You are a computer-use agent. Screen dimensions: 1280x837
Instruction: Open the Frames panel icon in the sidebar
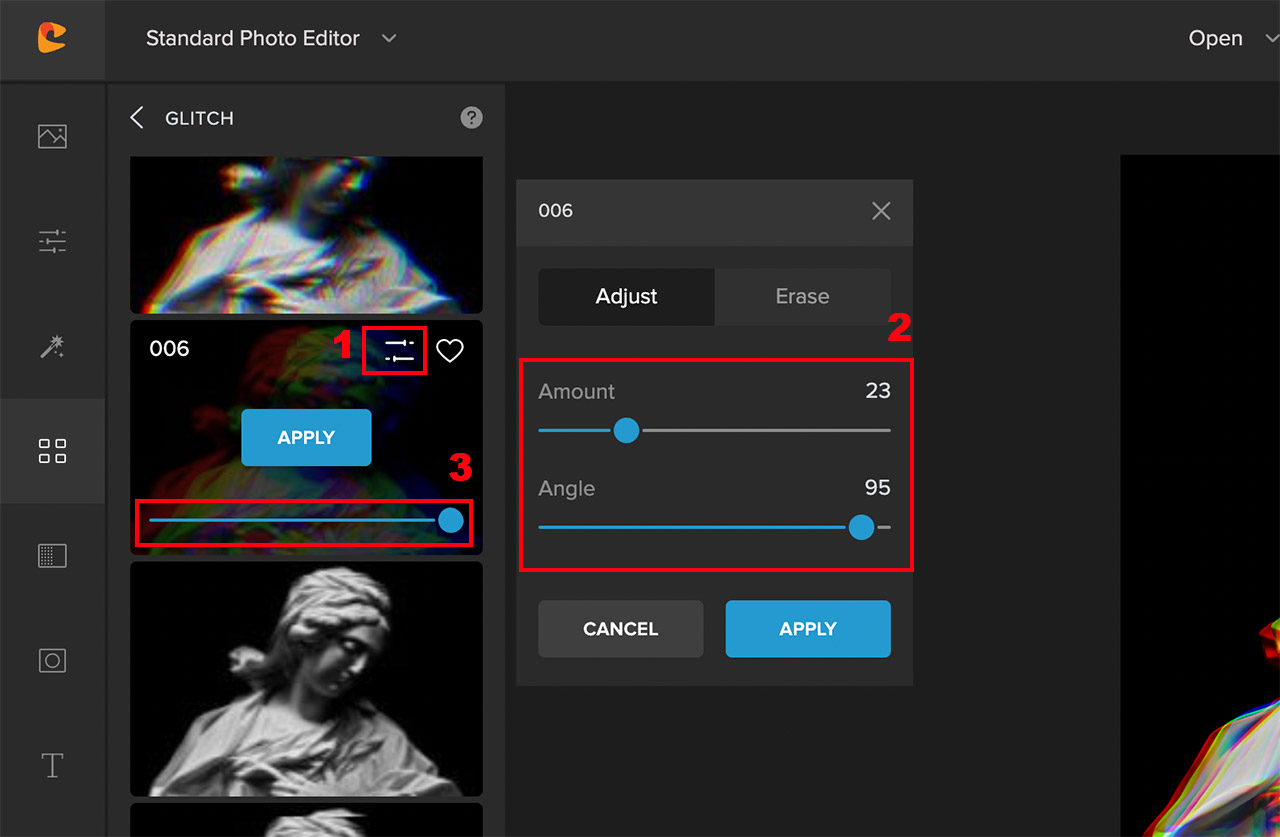pyautogui.click(x=54, y=660)
